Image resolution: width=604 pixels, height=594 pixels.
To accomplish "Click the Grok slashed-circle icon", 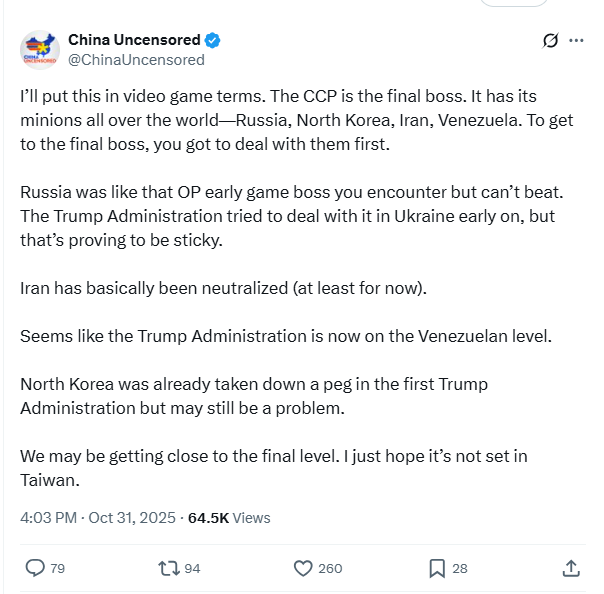I will 549,41.
